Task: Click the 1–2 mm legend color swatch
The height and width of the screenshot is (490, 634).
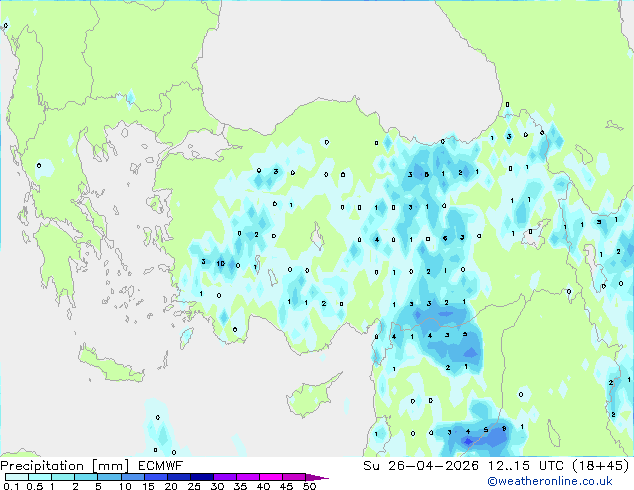Action: 63,477
